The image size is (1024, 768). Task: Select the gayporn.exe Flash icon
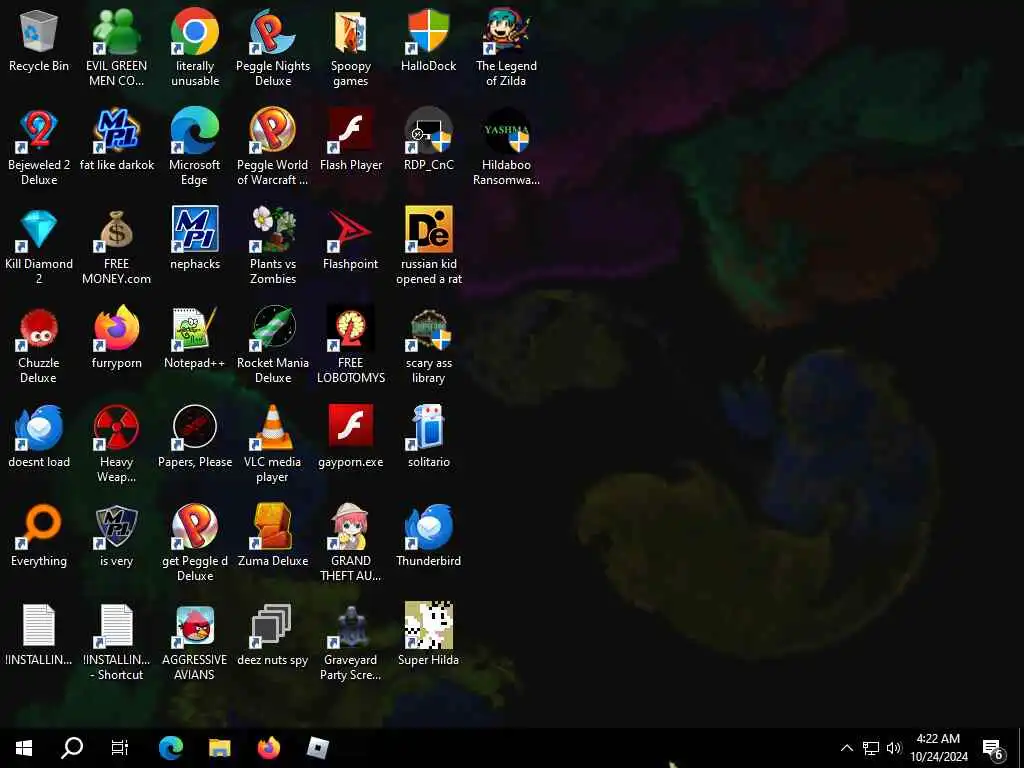[351, 436]
